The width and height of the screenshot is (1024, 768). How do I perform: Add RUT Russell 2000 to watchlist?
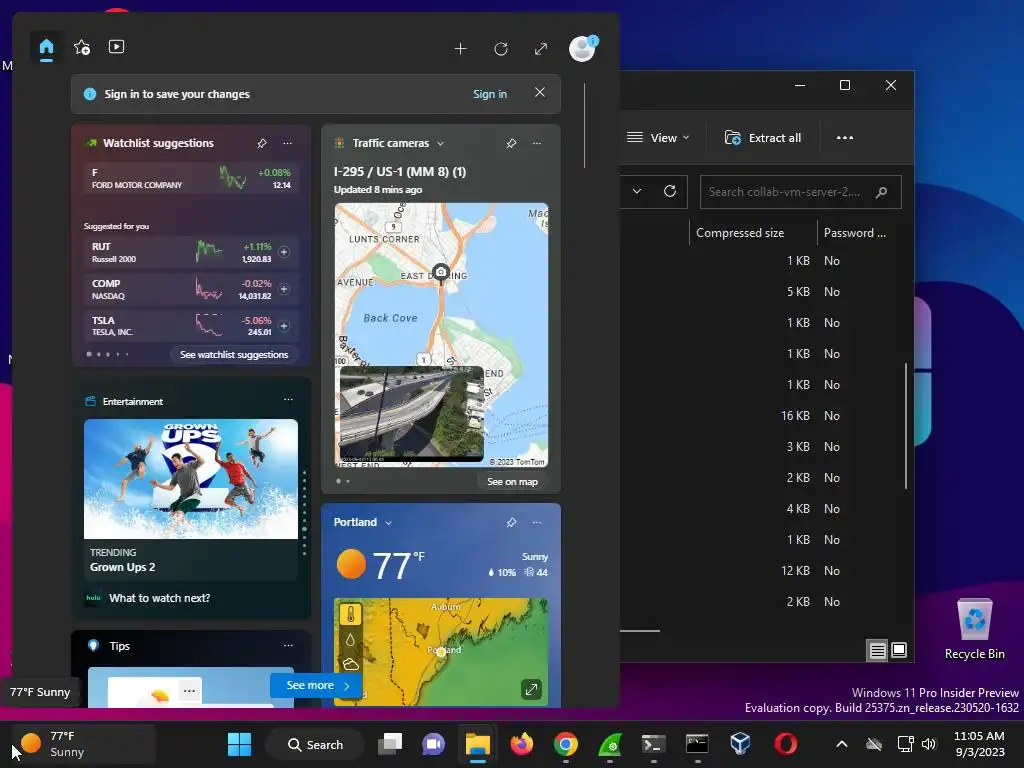[284, 252]
